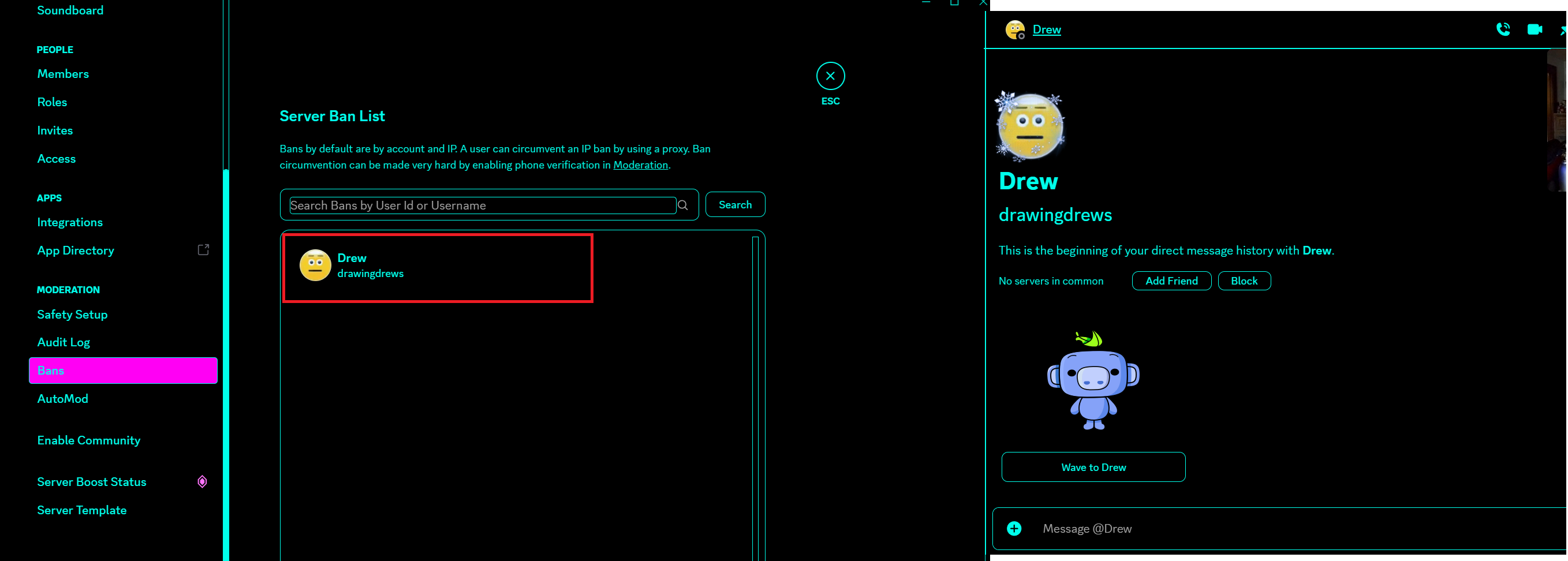
Task: Open App Directory external link icon
Action: coord(203,250)
